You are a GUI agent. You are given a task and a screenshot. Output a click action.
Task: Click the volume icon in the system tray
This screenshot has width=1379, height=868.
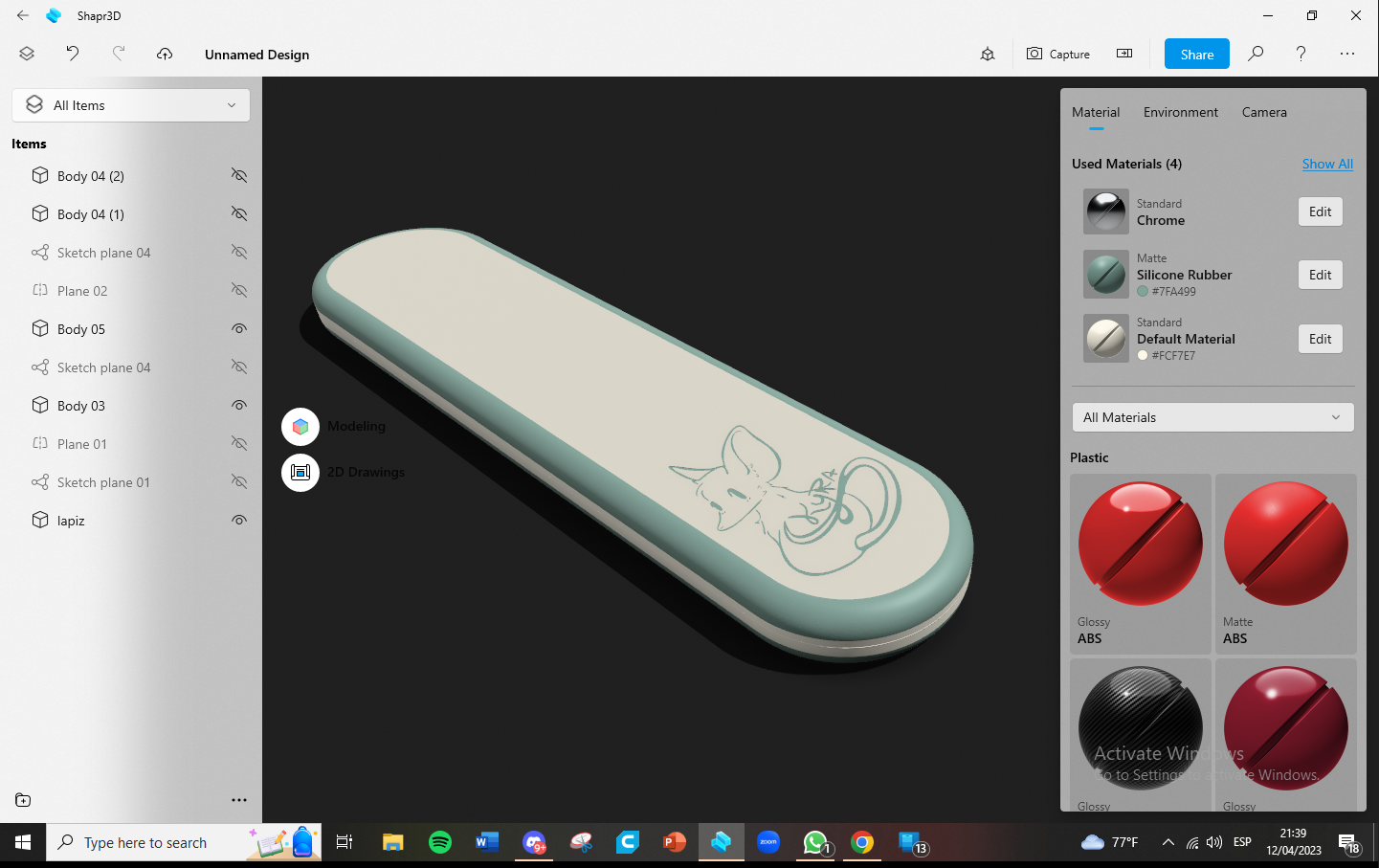(x=1214, y=842)
